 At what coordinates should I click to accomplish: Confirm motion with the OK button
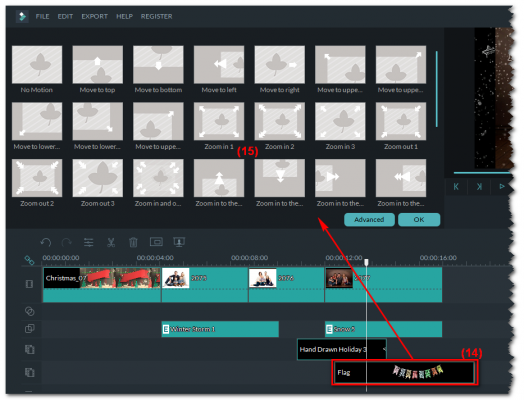click(419, 220)
